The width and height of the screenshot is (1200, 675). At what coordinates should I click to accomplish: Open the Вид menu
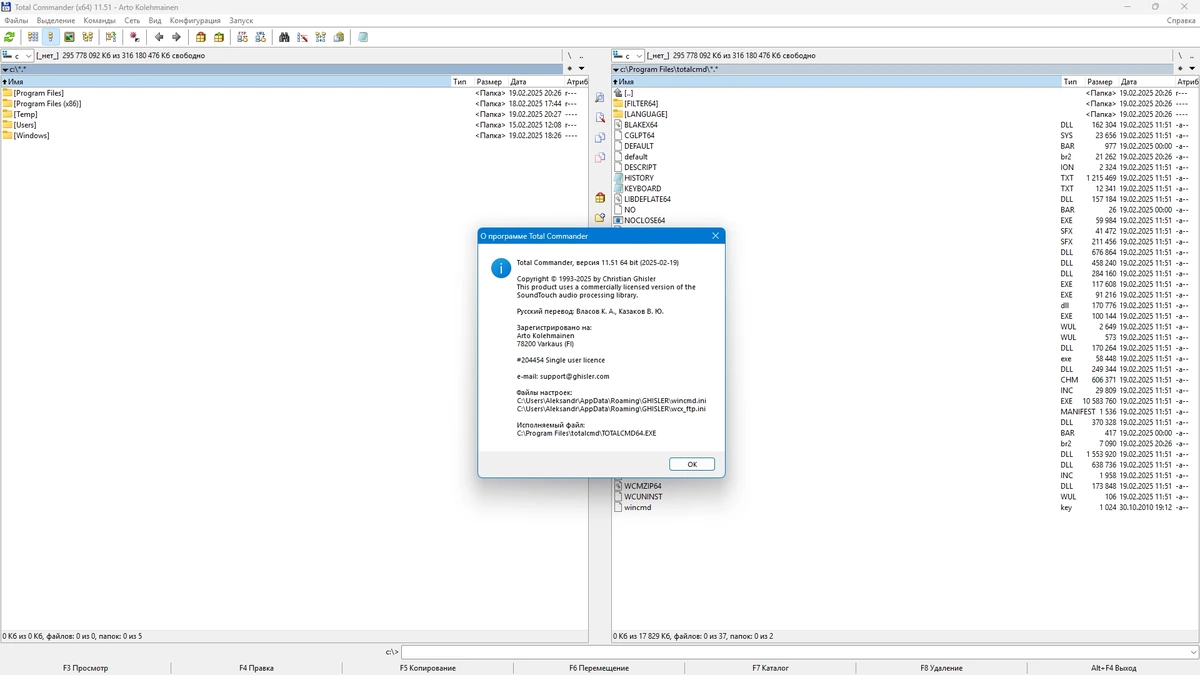(x=155, y=20)
